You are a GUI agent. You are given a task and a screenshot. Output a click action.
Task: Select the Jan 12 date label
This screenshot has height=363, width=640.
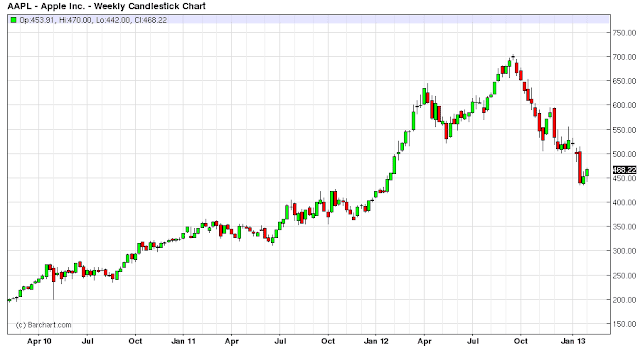[376, 341]
